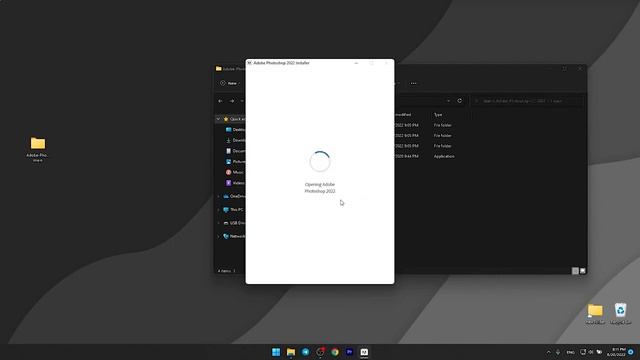Close the File Explorer window

click(580, 69)
